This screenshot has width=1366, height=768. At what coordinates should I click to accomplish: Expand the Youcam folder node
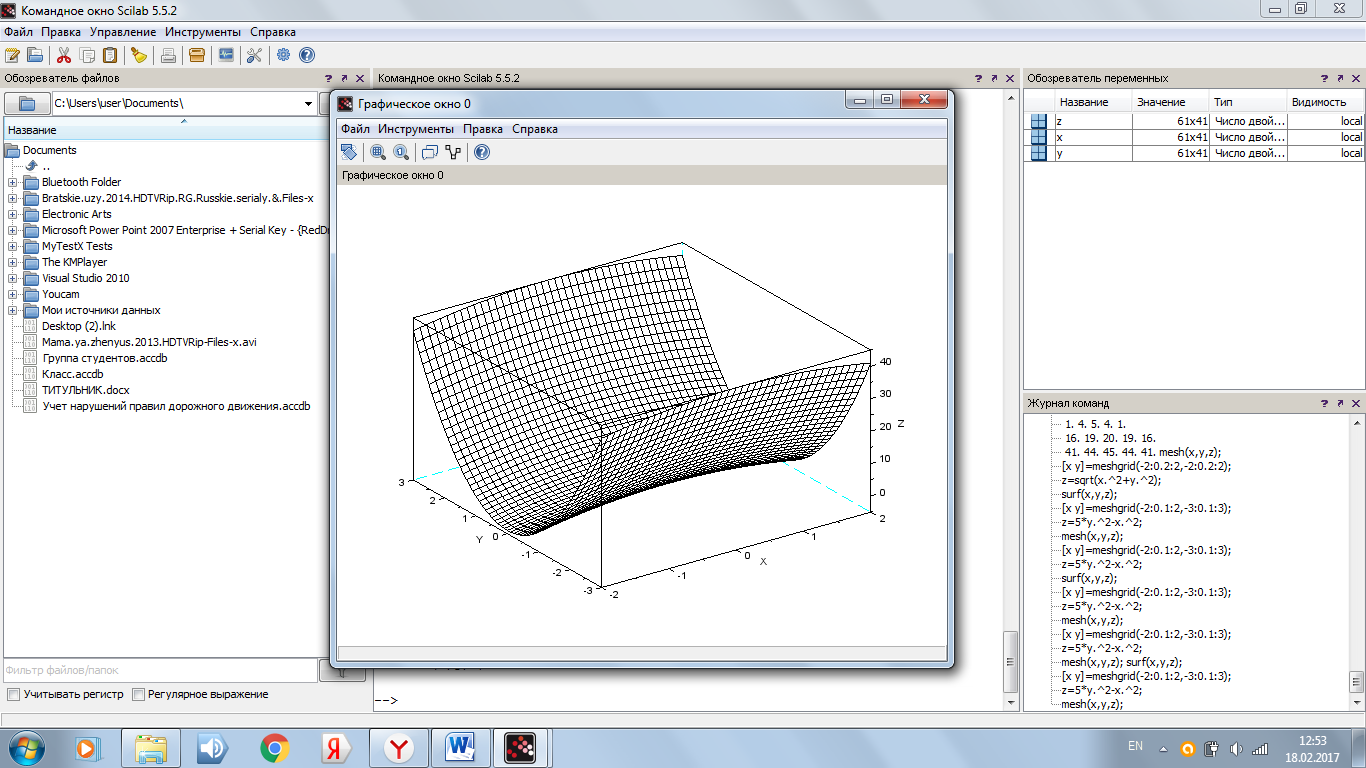point(12,294)
